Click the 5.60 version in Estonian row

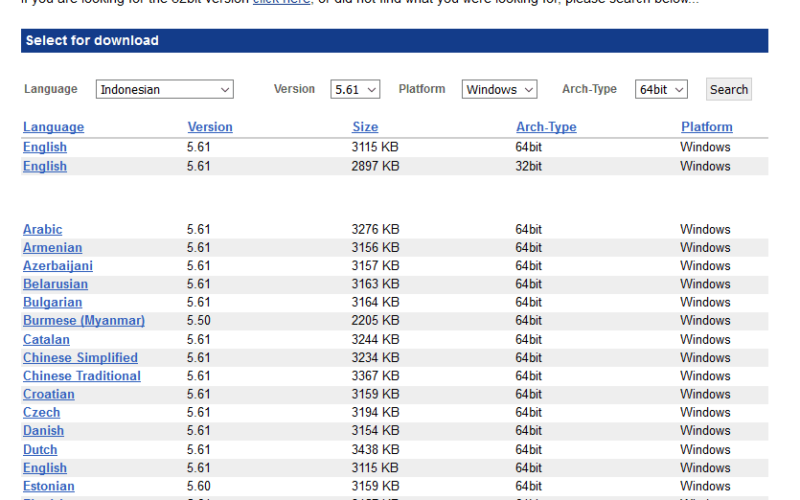coord(198,486)
